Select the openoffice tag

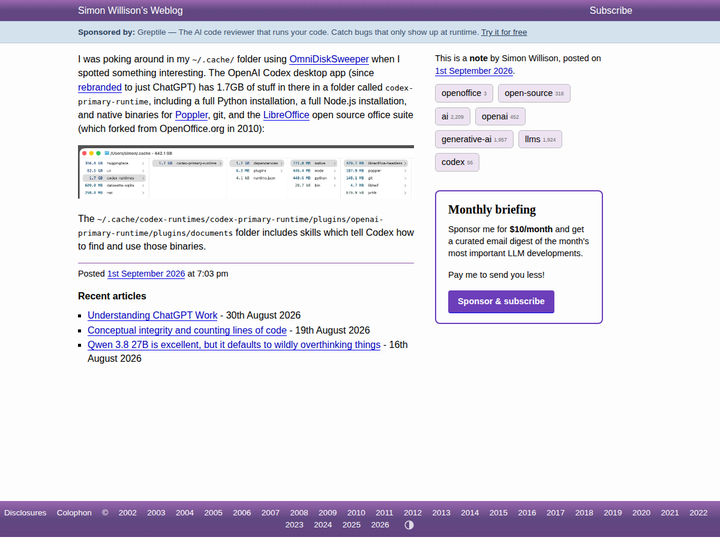(464, 93)
